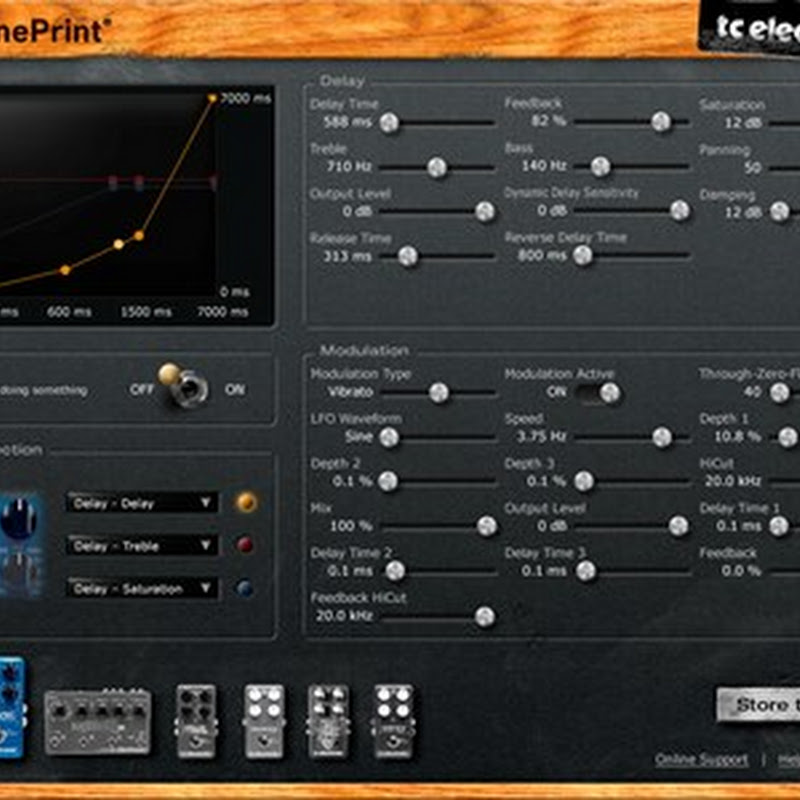This screenshot has height=800, width=800.
Task: Click the delay Output Level slider knob
Action: click(x=485, y=211)
